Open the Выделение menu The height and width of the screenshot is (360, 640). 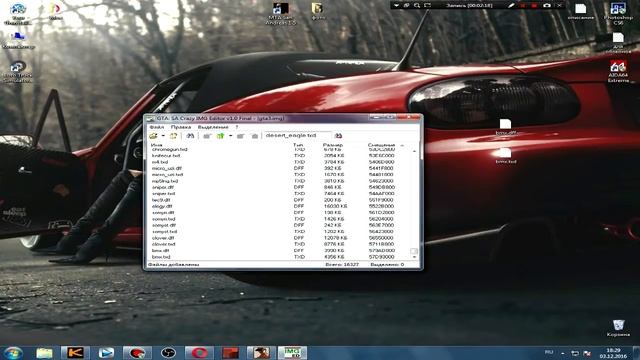click(213, 127)
